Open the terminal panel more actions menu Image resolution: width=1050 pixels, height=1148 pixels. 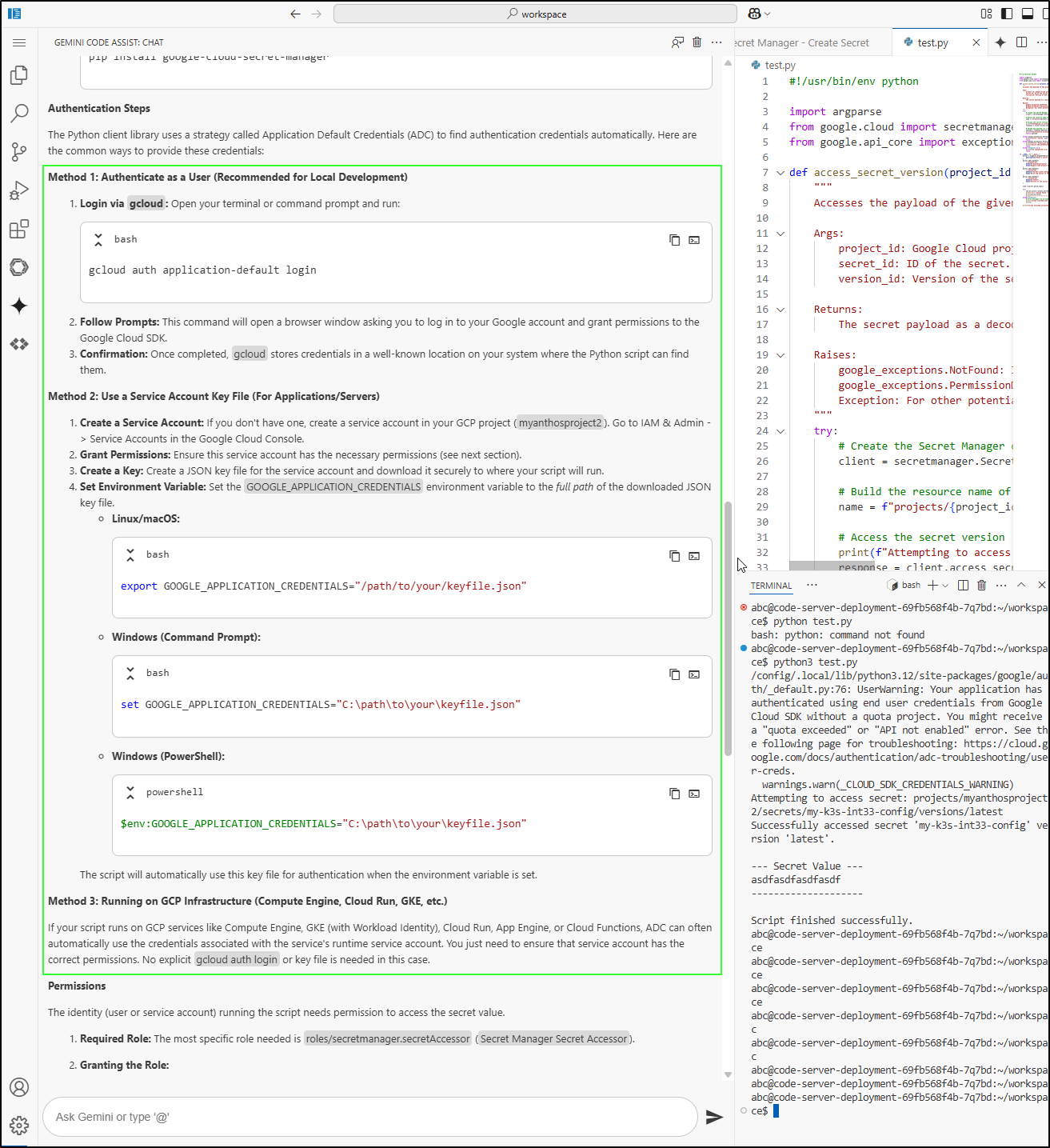[1001, 586]
